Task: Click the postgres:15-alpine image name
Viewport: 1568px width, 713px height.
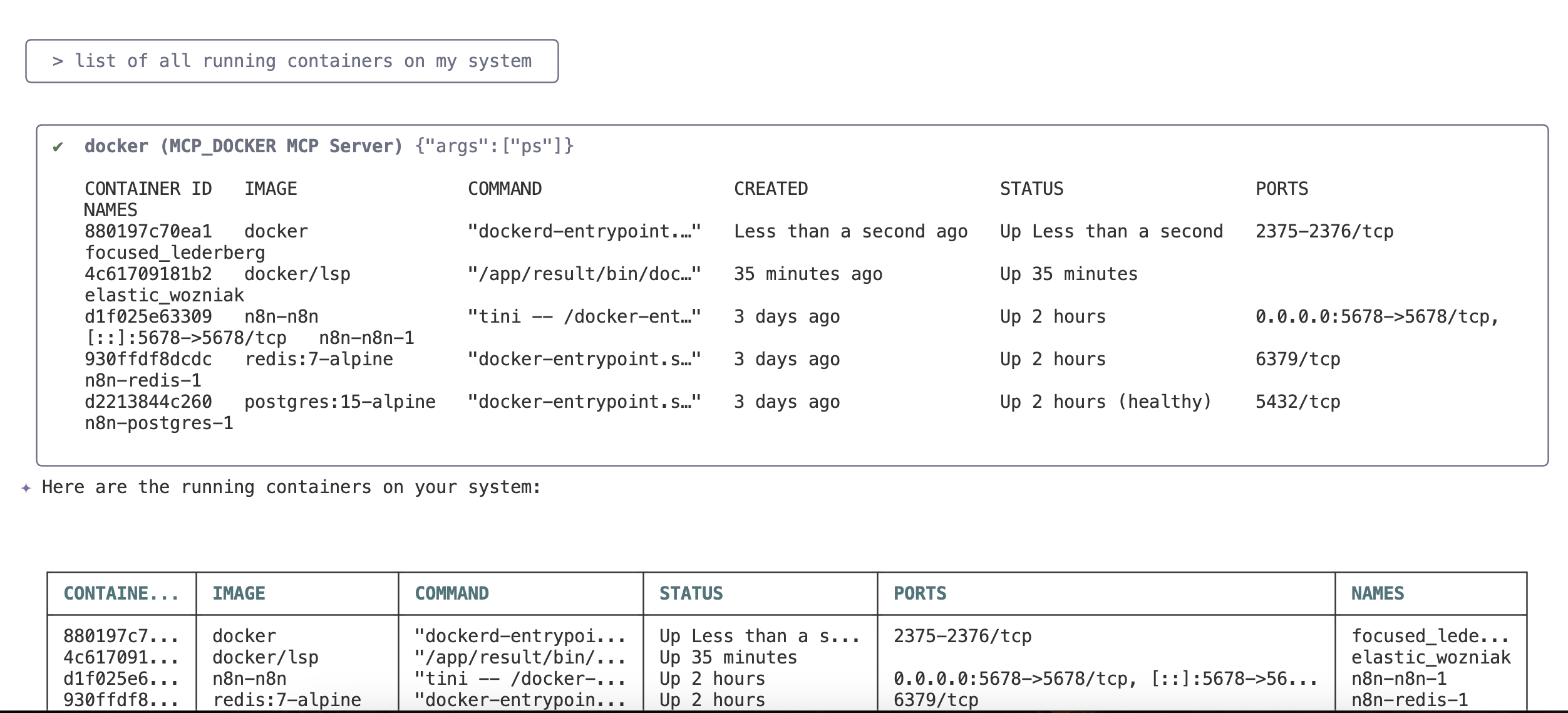Action: coord(339,402)
